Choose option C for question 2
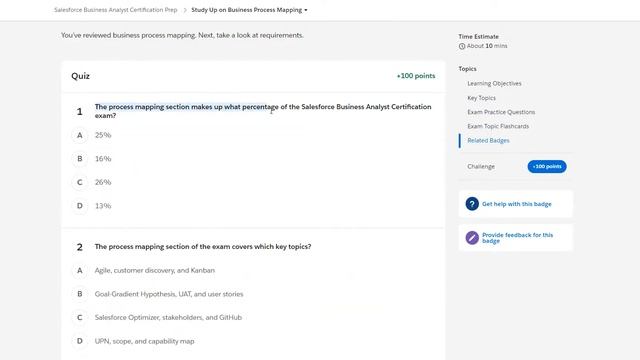The height and width of the screenshot is (360, 640). pos(80,318)
